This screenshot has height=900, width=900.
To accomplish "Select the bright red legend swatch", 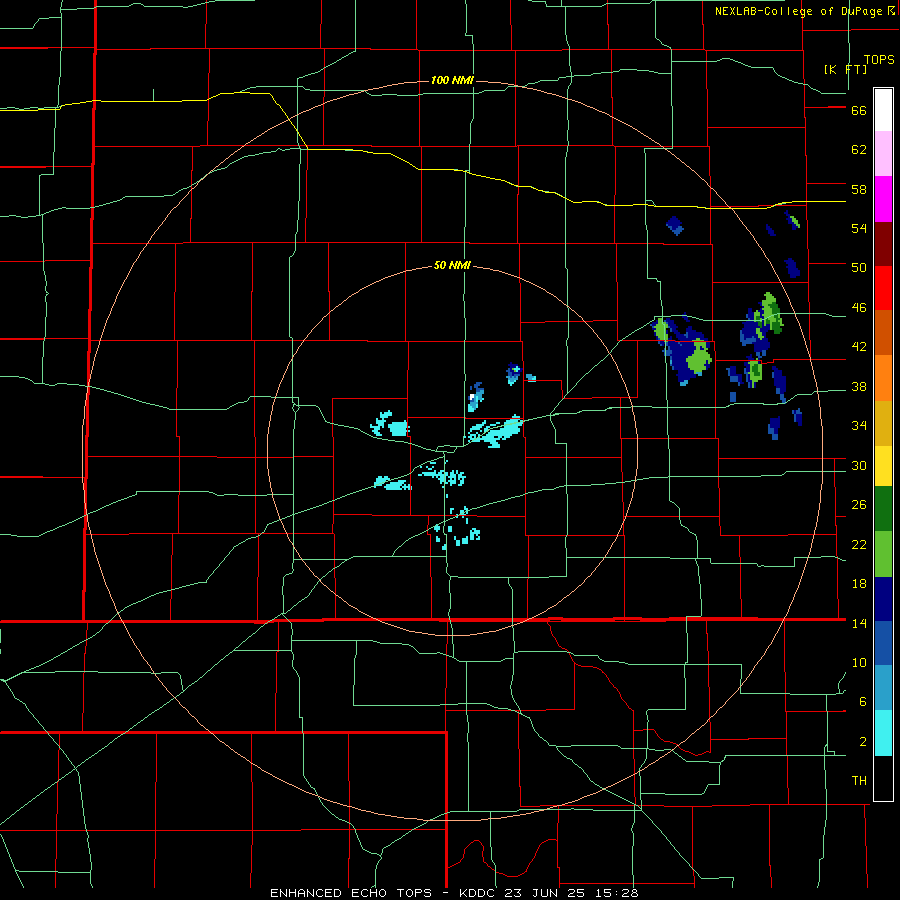I will 883,288.
